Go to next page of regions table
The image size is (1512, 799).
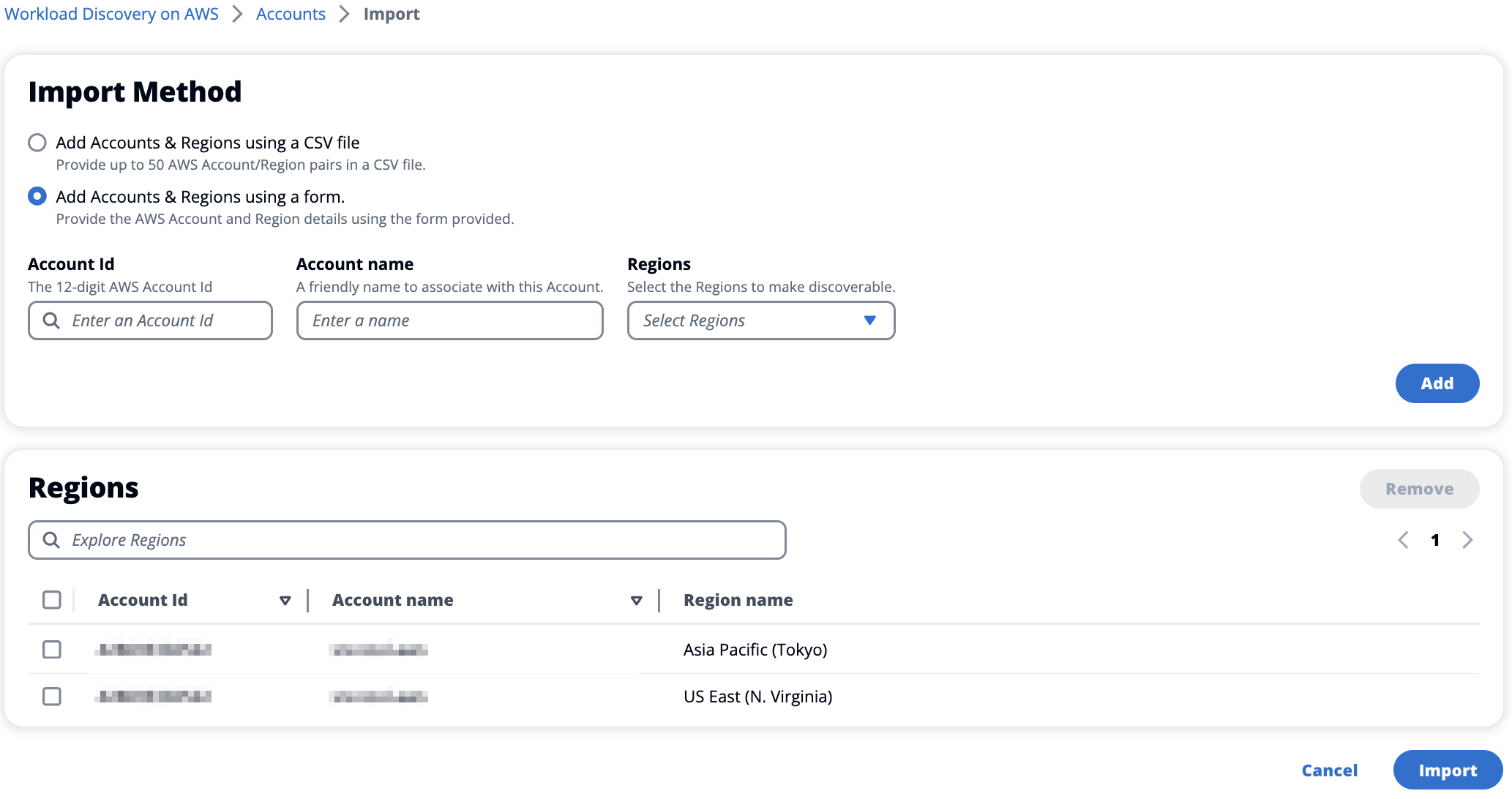(x=1467, y=540)
